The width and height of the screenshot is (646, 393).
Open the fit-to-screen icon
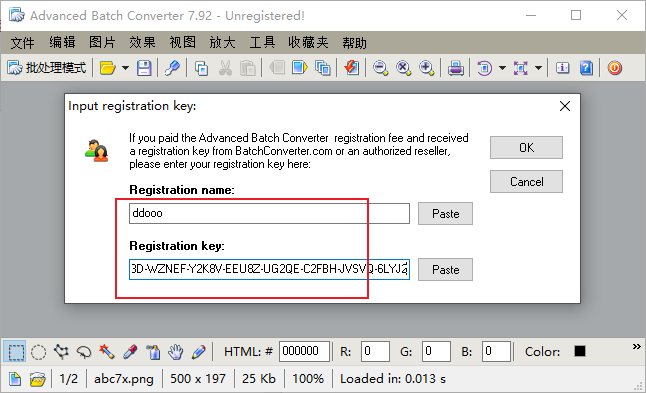[x=521, y=68]
